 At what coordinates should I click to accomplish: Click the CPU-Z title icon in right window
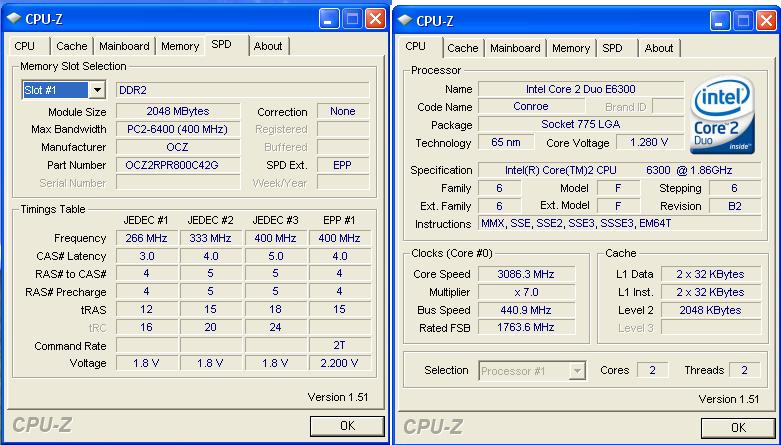[x=405, y=20]
